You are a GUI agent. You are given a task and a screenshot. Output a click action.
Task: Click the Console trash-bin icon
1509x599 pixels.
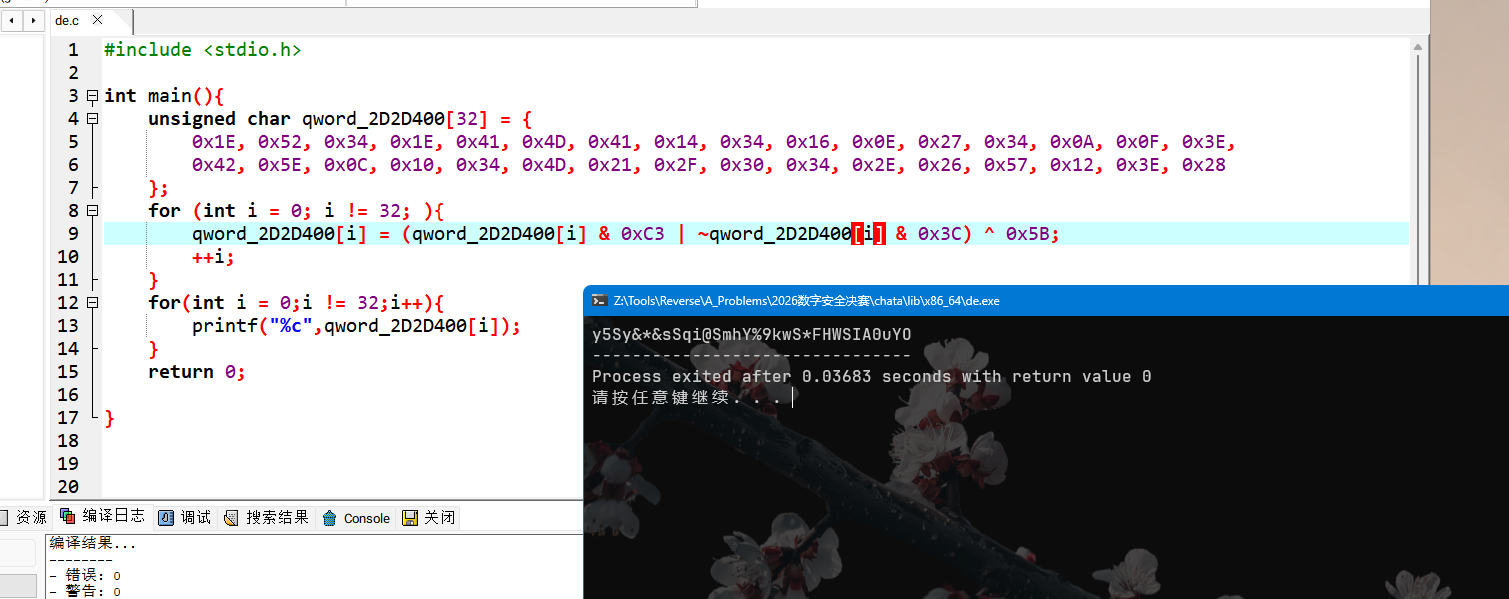[x=330, y=518]
